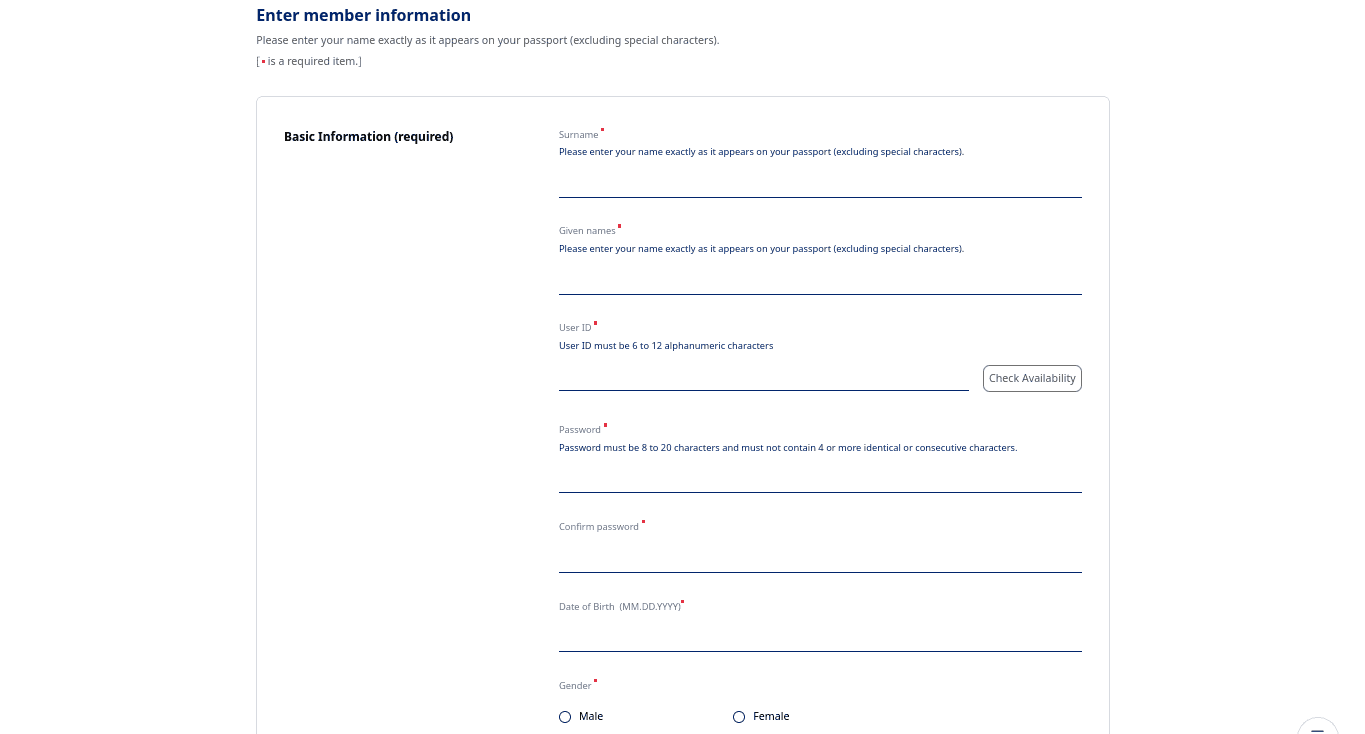Click the "Female" text label
1365x734 pixels.
pos(771,717)
